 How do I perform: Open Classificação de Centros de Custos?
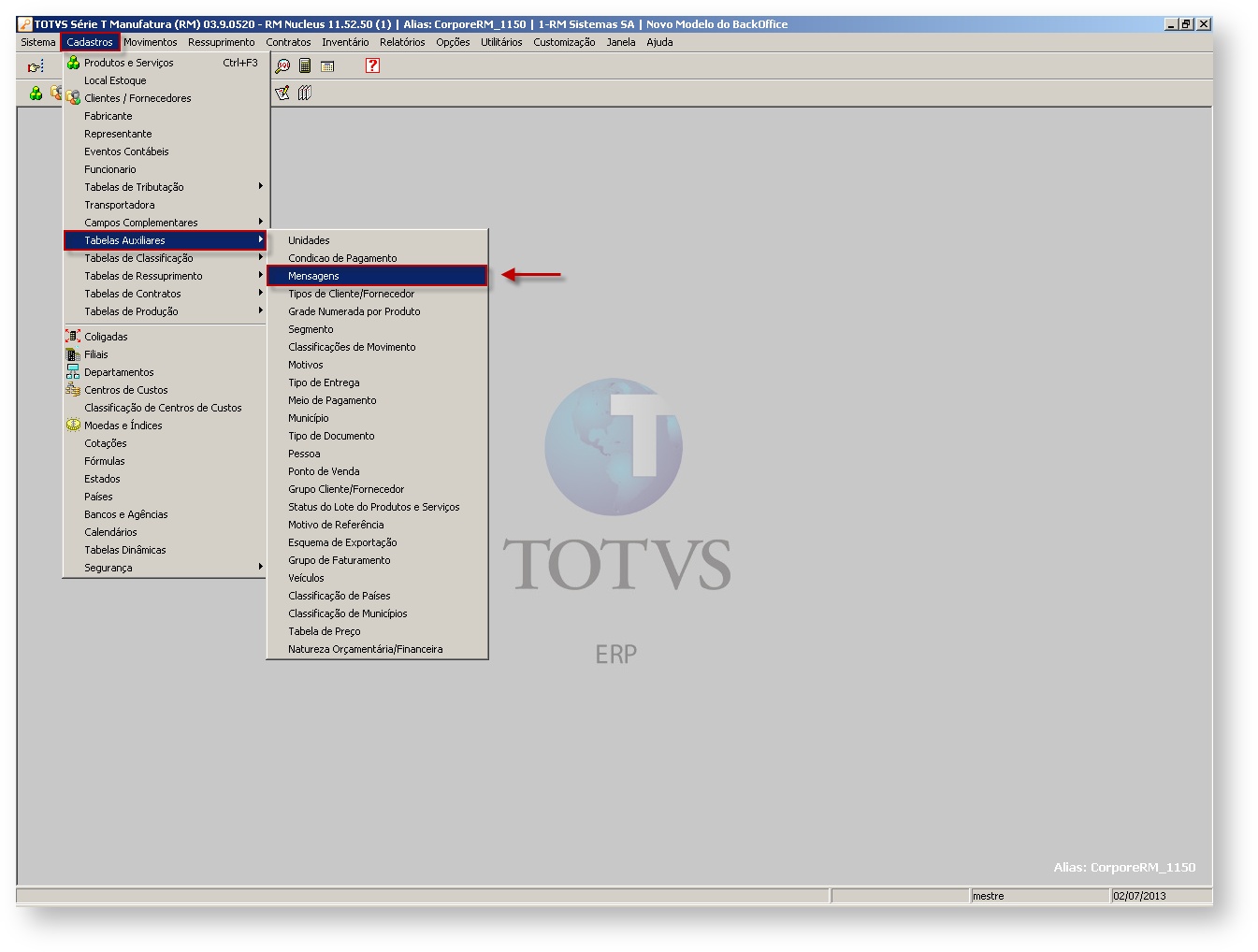coord(166,408)
